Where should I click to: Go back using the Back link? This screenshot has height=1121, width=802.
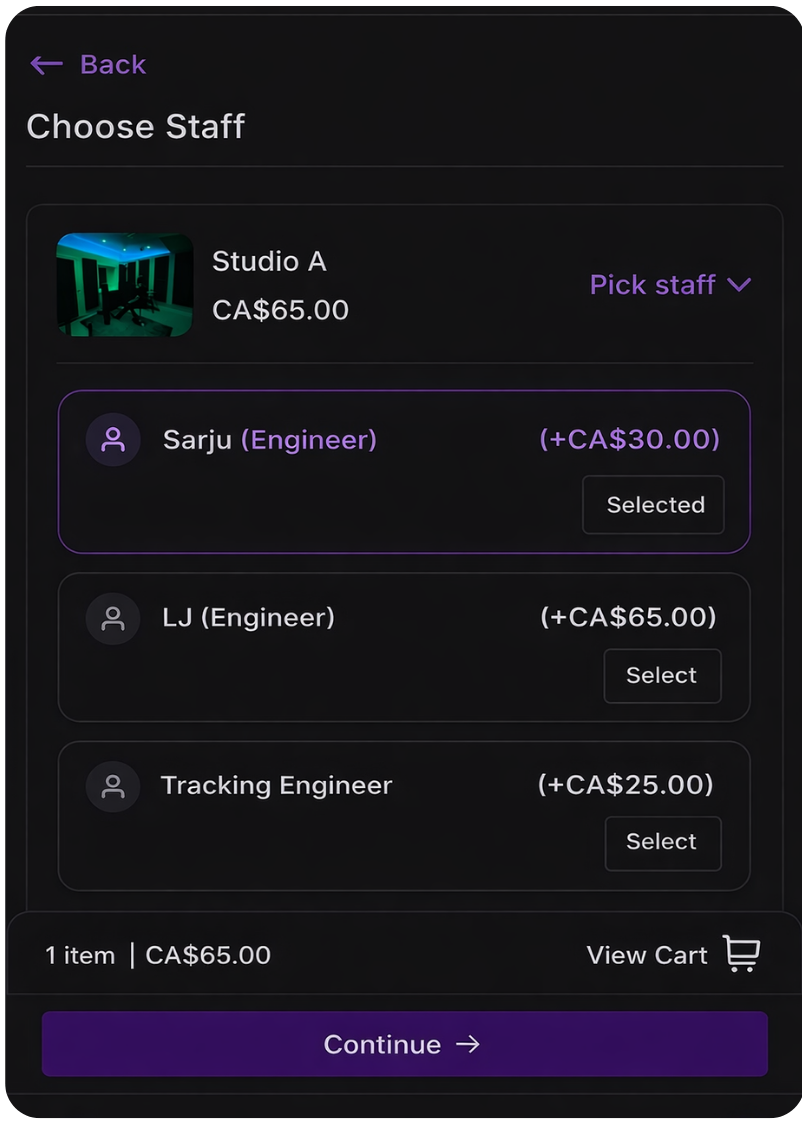112,65
